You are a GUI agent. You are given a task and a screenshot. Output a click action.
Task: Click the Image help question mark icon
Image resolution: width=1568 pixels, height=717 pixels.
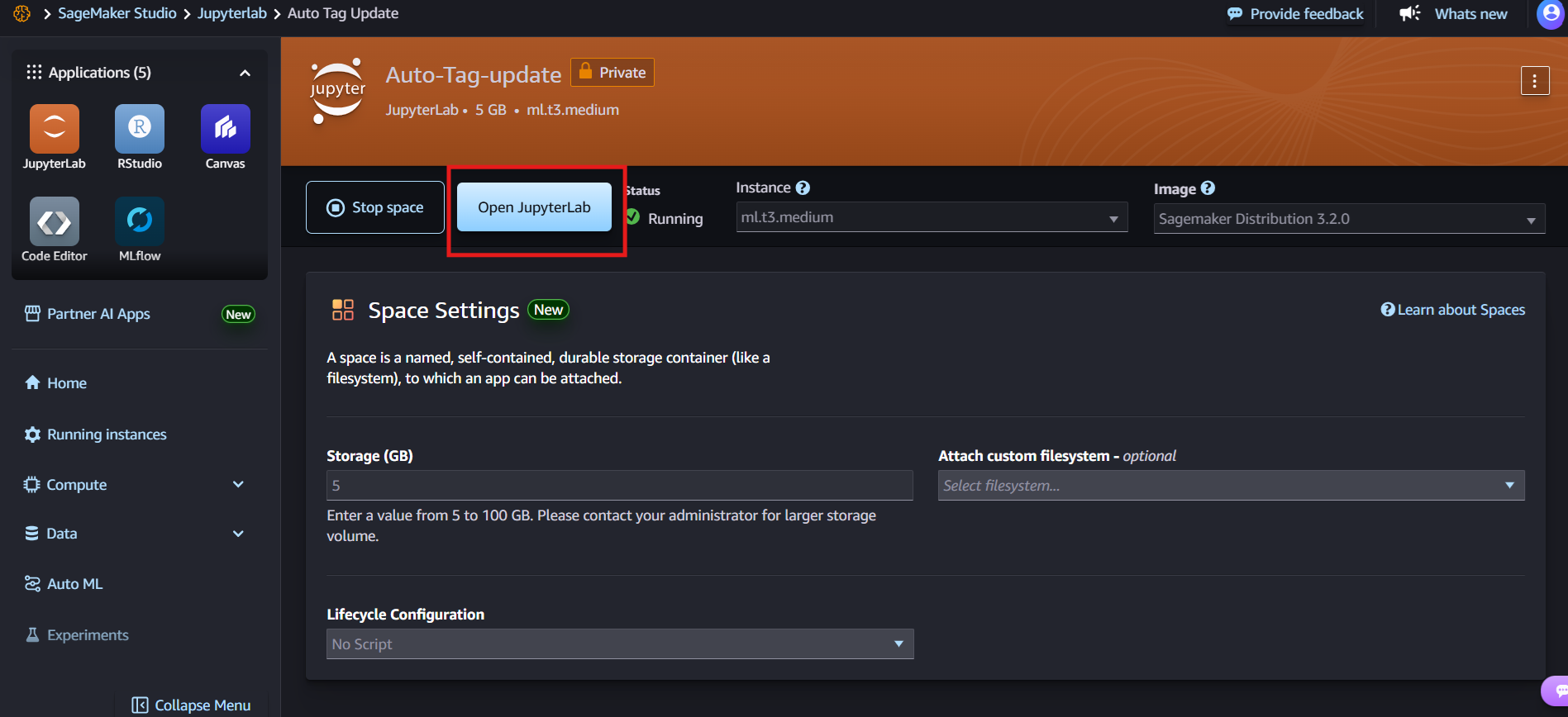(x=1208, y=188)
